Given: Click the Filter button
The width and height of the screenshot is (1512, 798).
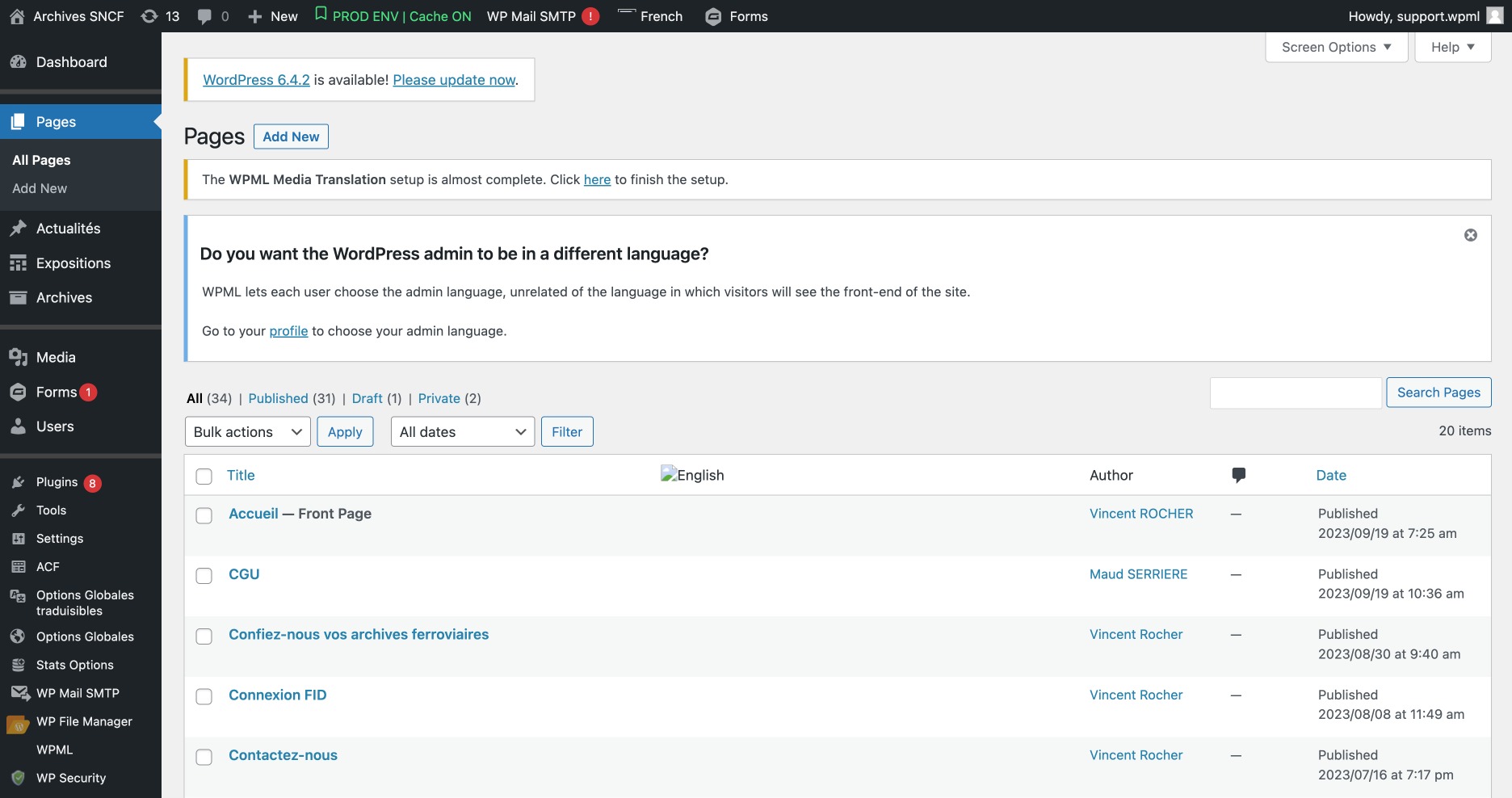Looking at the screenshot, I should (567, 432).
